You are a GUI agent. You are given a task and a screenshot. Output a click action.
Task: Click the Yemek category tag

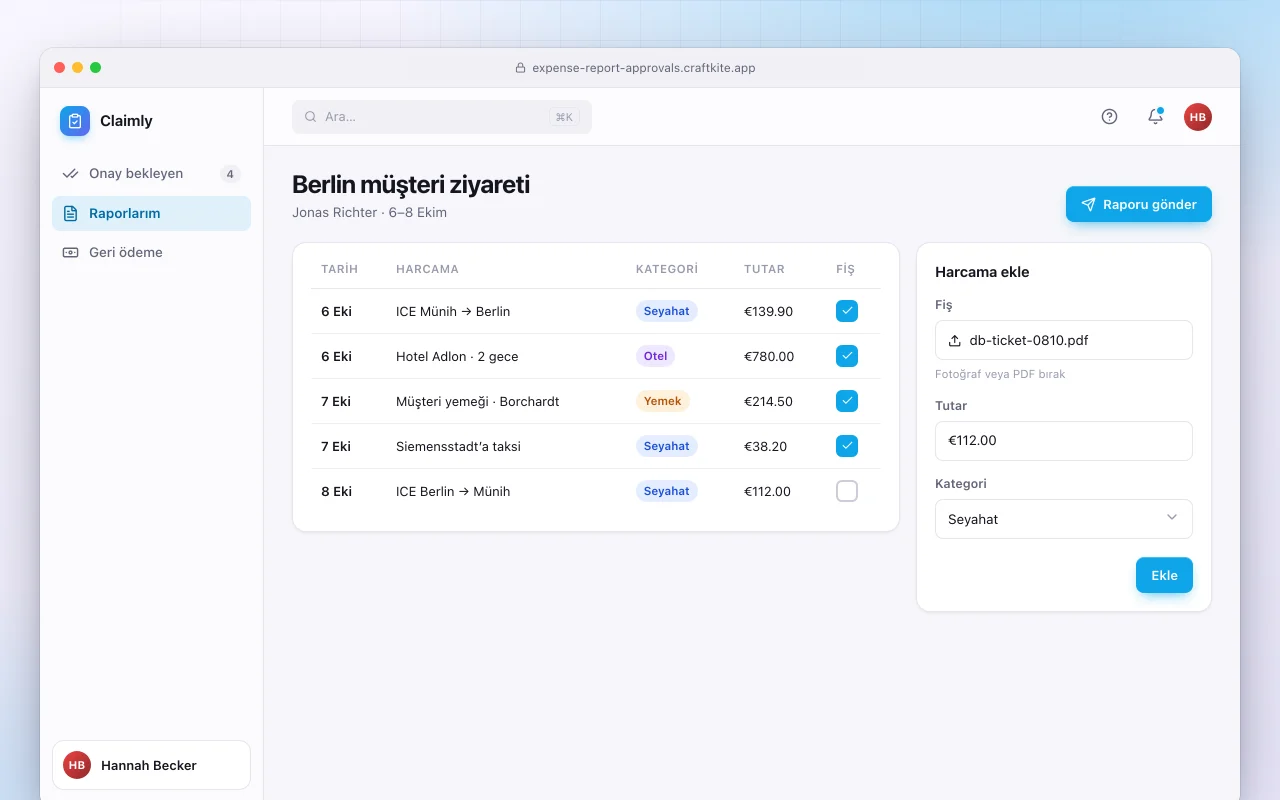point(662,401)
